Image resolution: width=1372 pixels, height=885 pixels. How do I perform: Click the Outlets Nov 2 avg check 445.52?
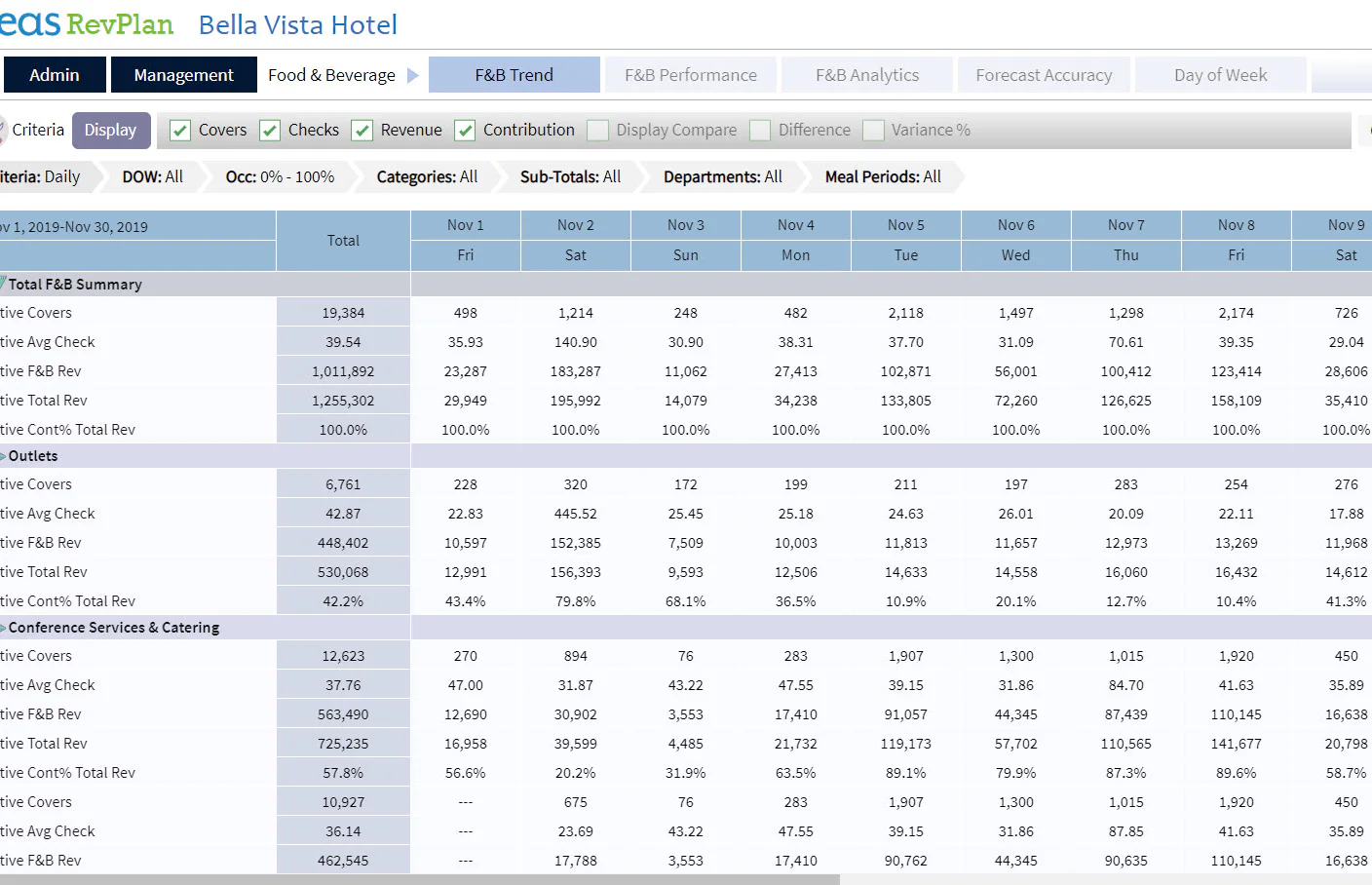[576, 514]
